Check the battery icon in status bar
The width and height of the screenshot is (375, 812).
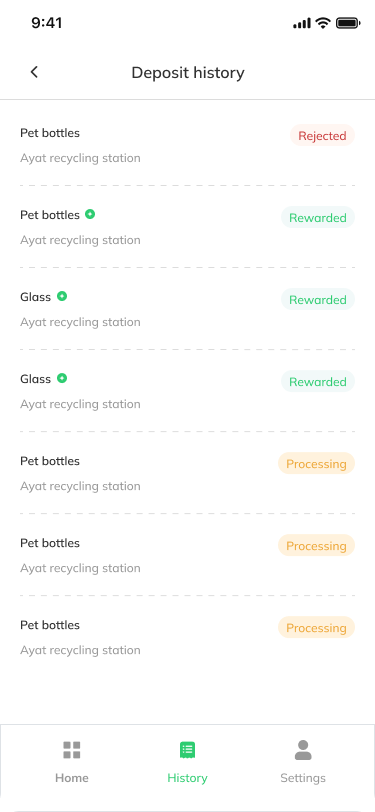348,23
